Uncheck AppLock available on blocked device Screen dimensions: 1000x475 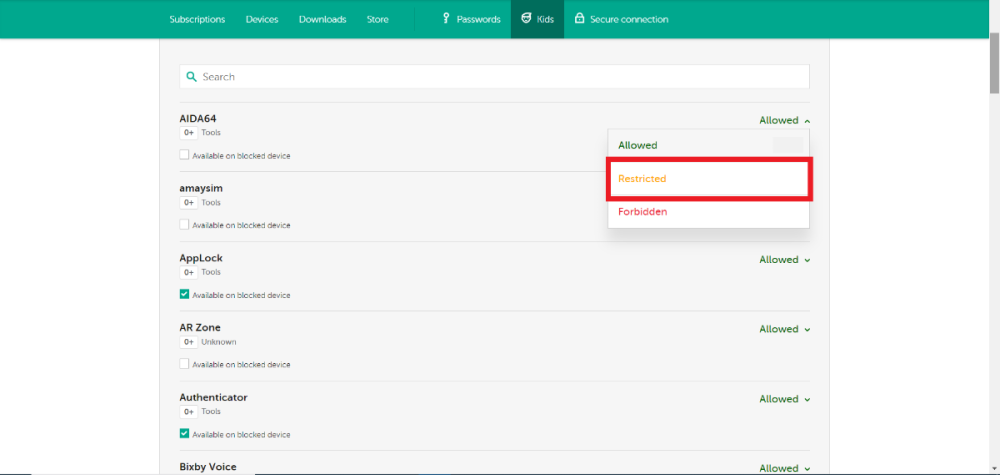[x=184, y=295]
